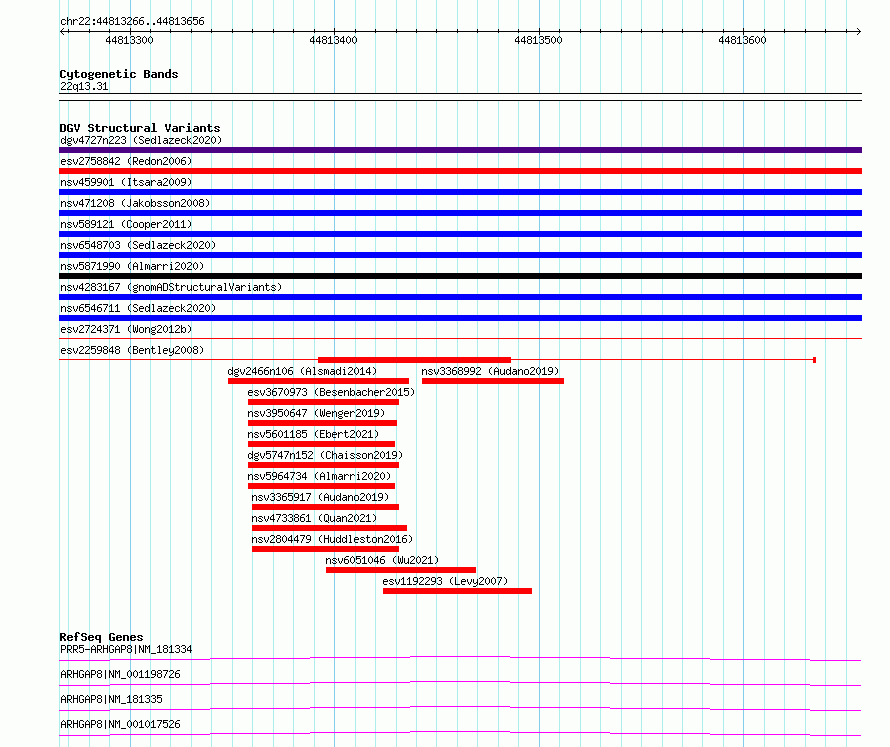The width and height of the screenshot is (890, 747).
Task: Click ruler position 44813300
Action: tap(129, 40)
